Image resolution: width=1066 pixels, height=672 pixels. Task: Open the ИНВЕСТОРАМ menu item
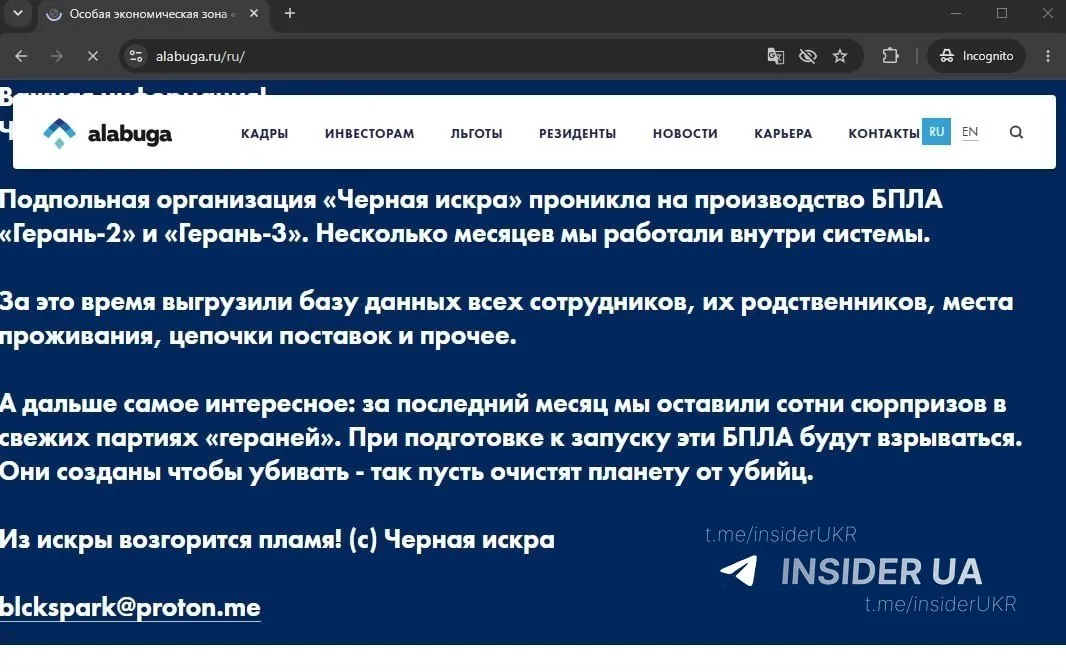coord(369,133)
